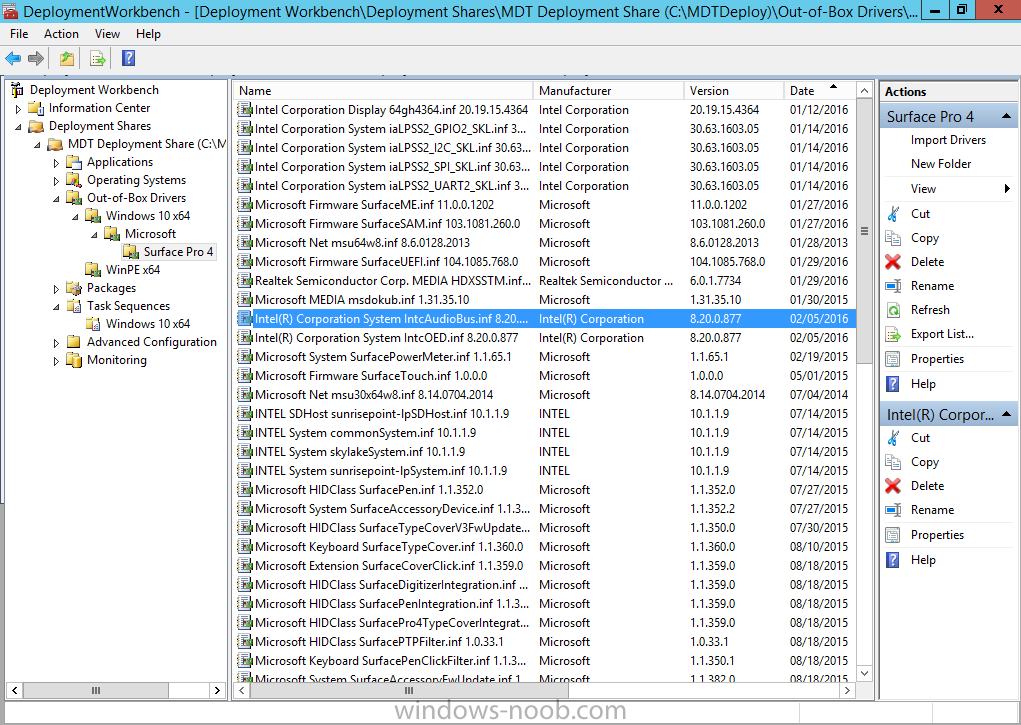Expand the Applications tree node
The width and height of the screenshot is (1021, 725).
click(56, 163)
